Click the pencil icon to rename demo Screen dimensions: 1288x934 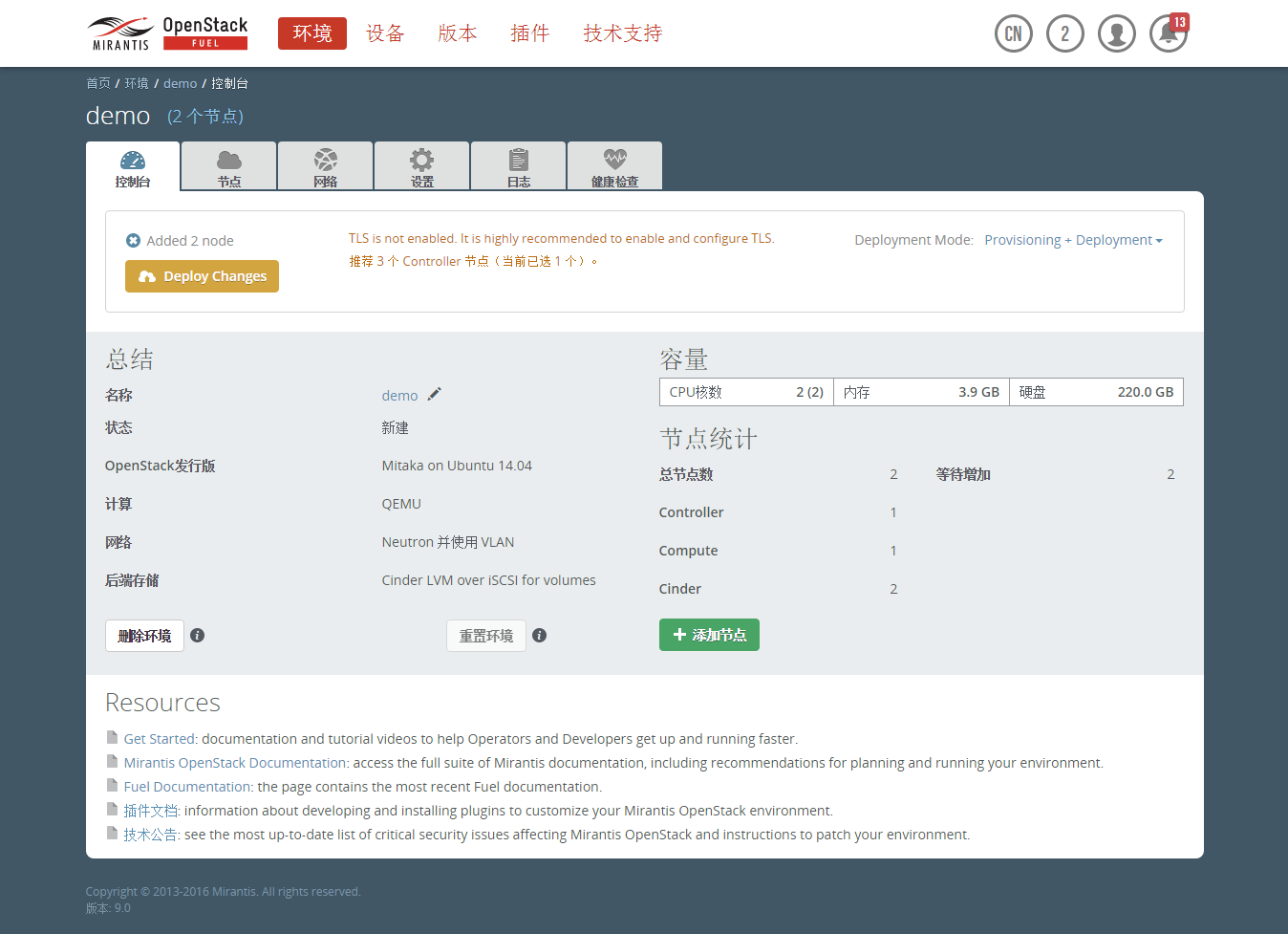pyautogui.click(x=434, y=394)
